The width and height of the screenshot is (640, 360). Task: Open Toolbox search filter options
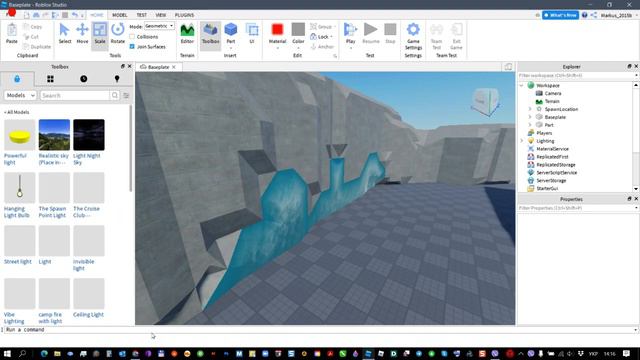tap(126, 96)
